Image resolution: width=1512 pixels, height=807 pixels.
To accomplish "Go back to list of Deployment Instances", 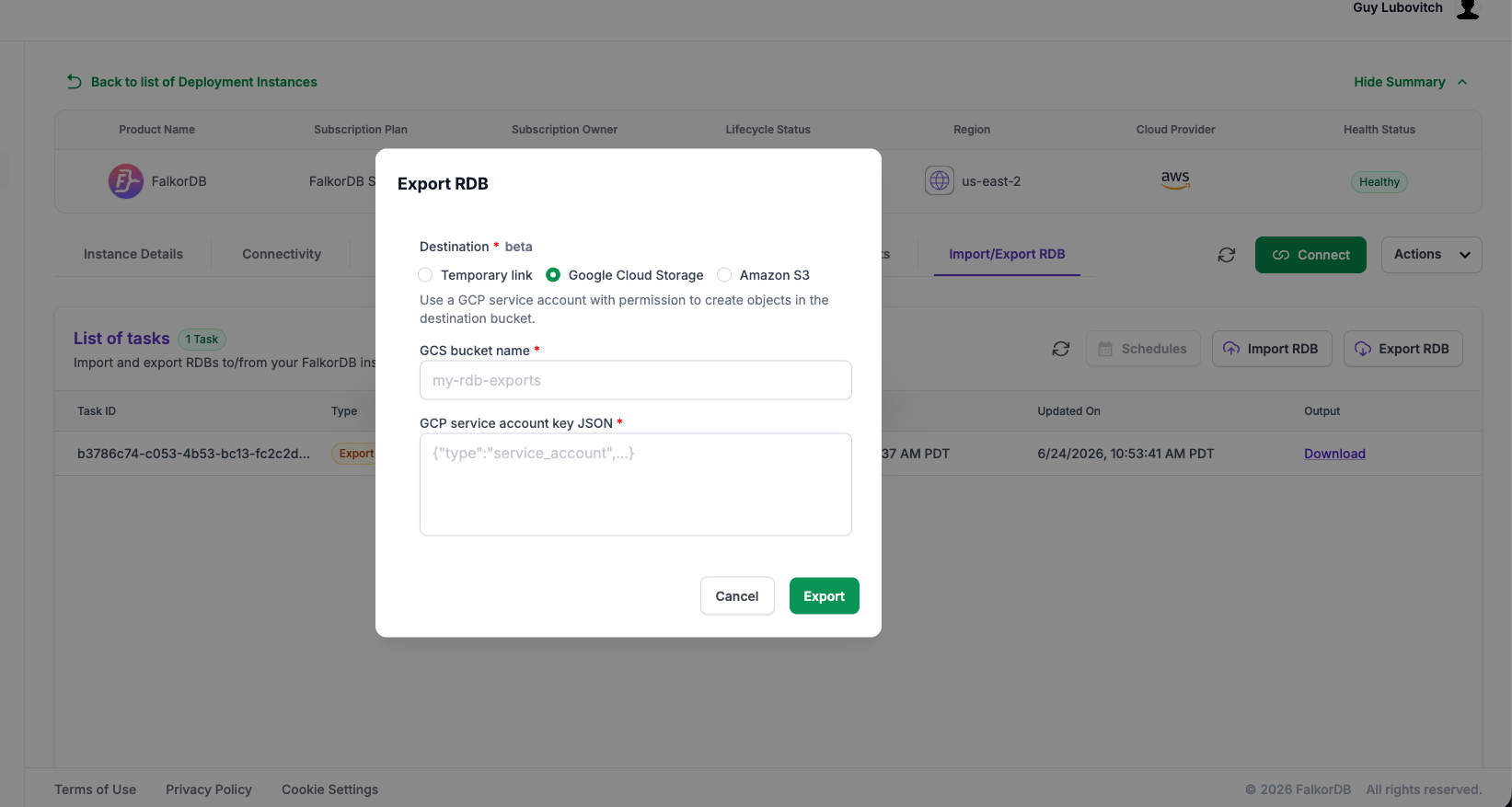I will tap(203, 82).
